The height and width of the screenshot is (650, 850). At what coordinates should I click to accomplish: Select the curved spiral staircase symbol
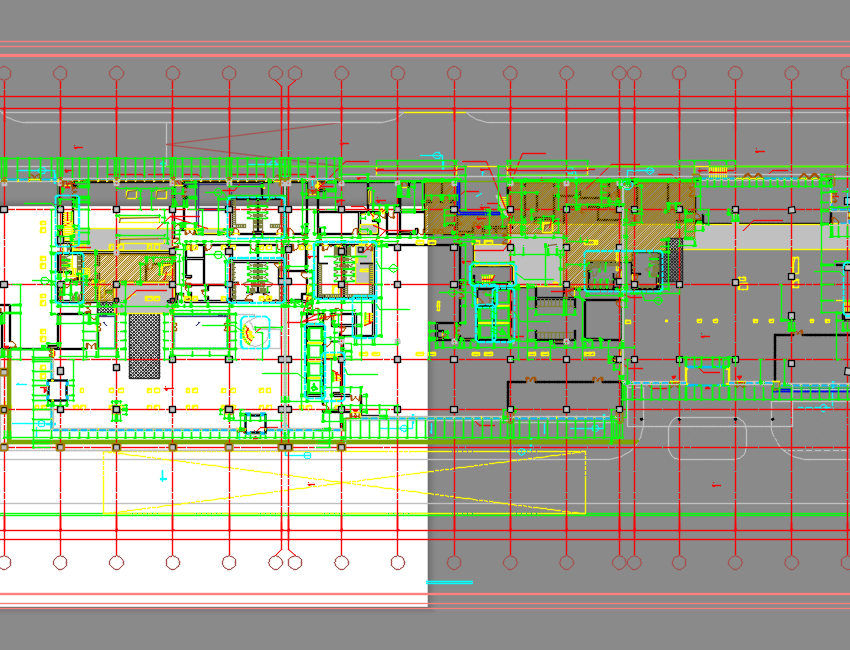(257, 330)
